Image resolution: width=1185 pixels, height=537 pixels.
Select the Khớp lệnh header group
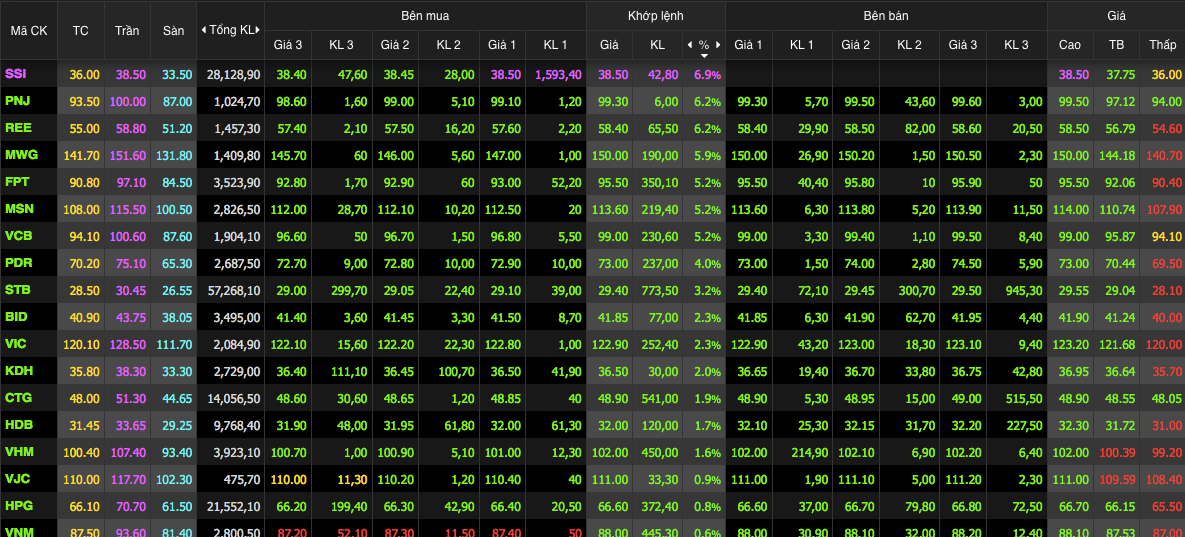(x=655, y=15)
